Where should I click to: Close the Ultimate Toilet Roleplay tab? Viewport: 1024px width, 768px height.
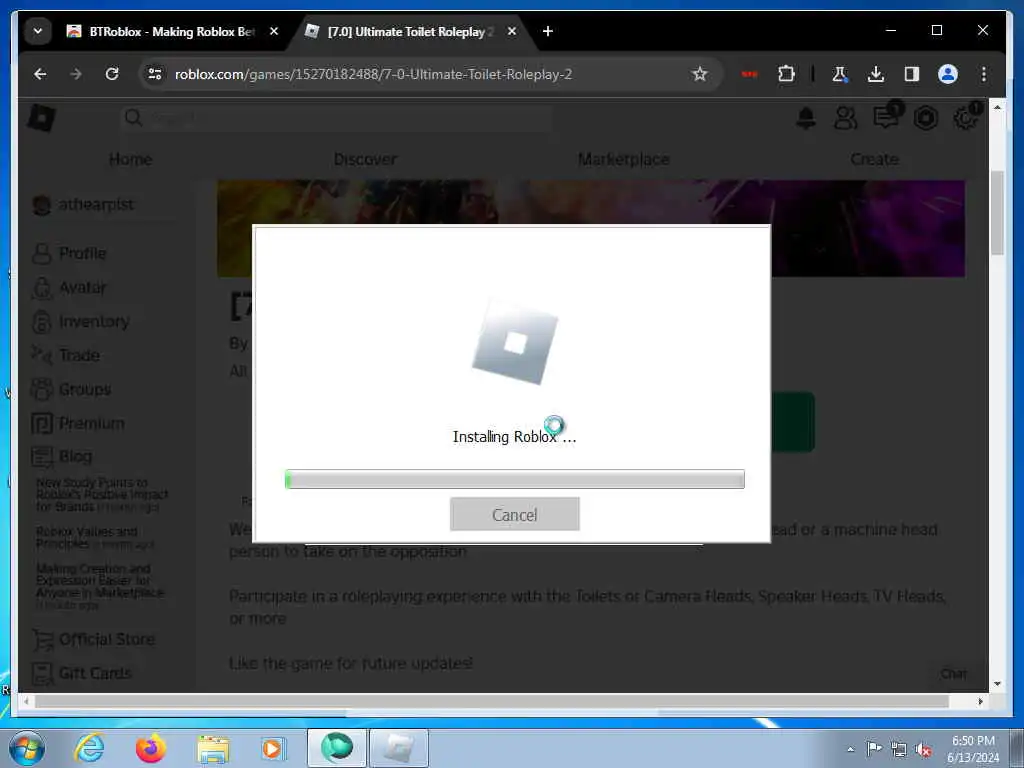pos(512,31)
